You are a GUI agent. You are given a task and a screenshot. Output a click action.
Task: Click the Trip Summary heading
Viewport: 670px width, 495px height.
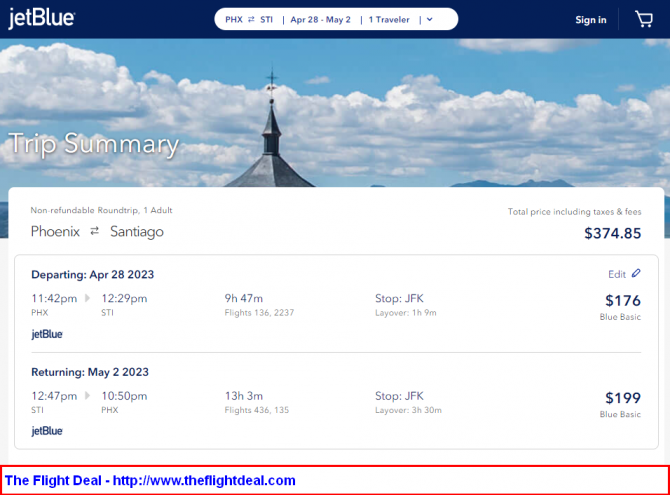pyautogui.click(x=94, y=144)
